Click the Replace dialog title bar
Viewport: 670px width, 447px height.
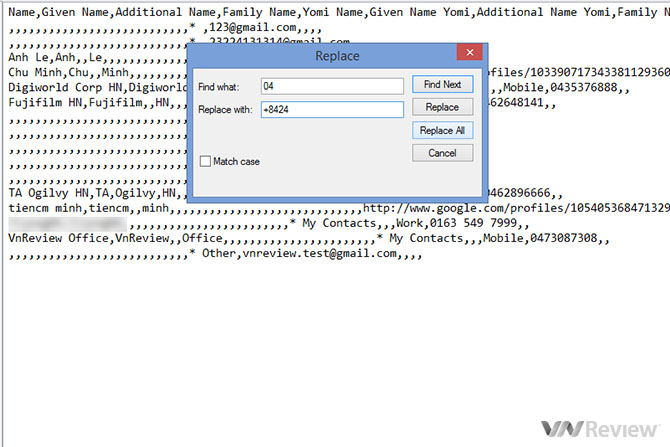click(x=330, y=56)
